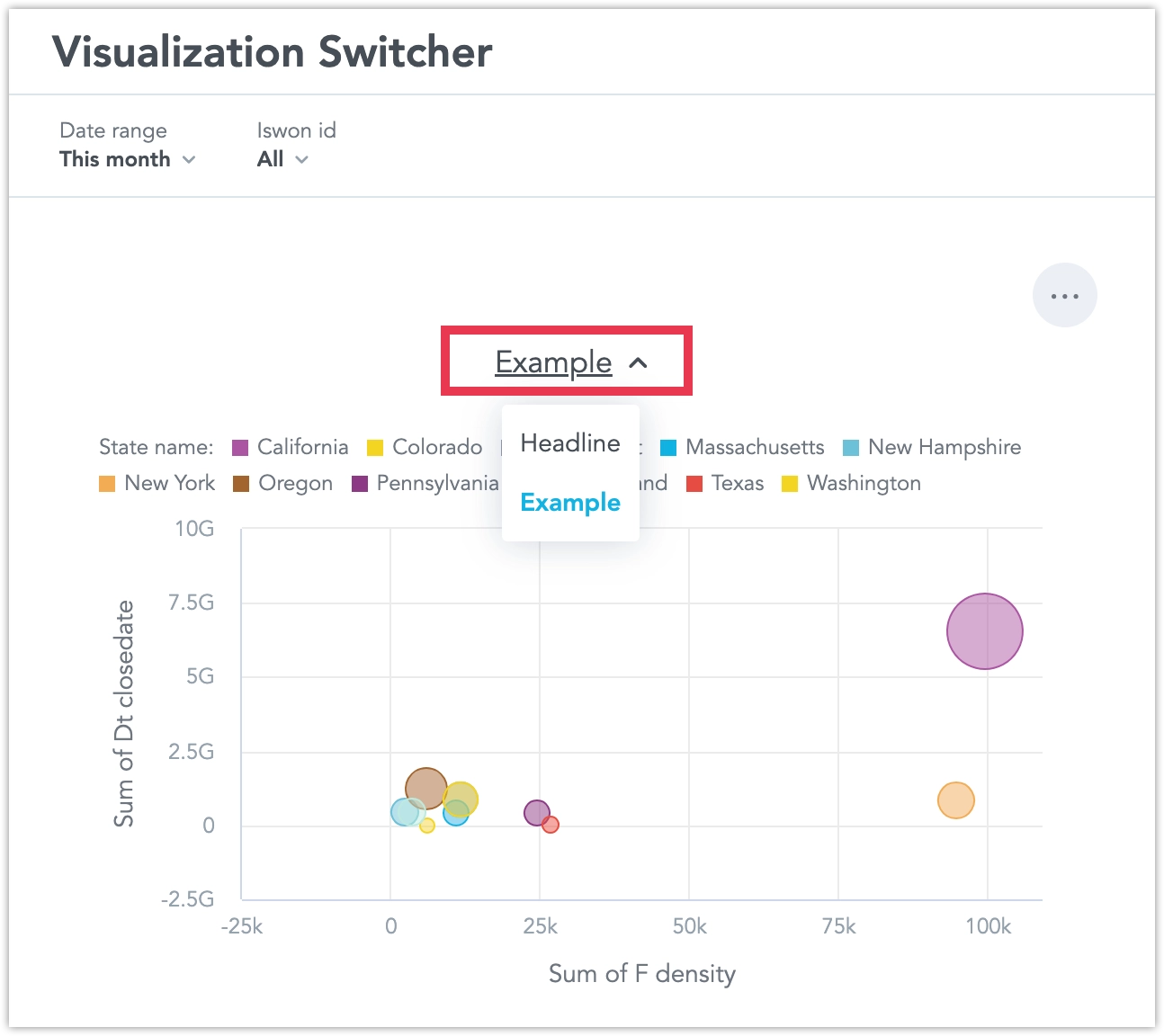
Task: Click the Colorado legend color swatch
Action: click(x=373, y=447)
